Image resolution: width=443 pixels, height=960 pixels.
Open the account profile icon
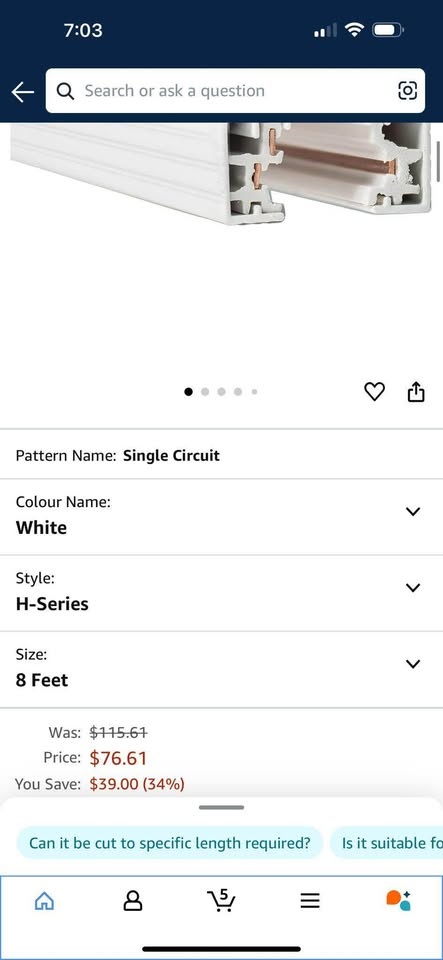pos(133,900)
